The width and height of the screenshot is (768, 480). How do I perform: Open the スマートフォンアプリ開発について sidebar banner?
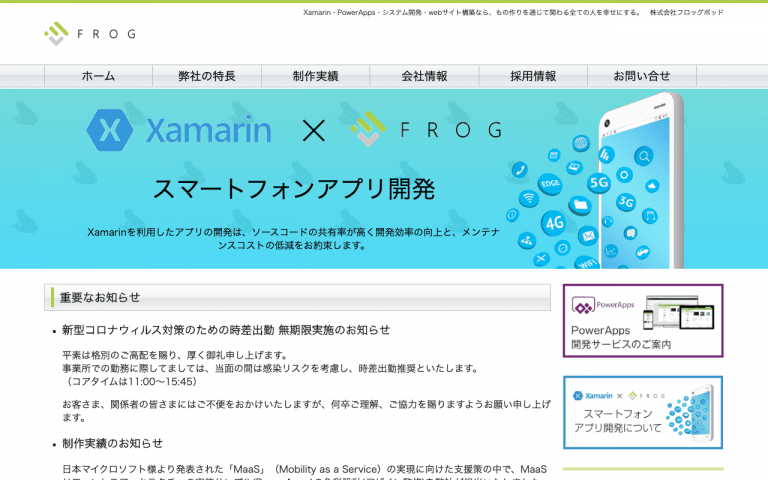[643, 412]
